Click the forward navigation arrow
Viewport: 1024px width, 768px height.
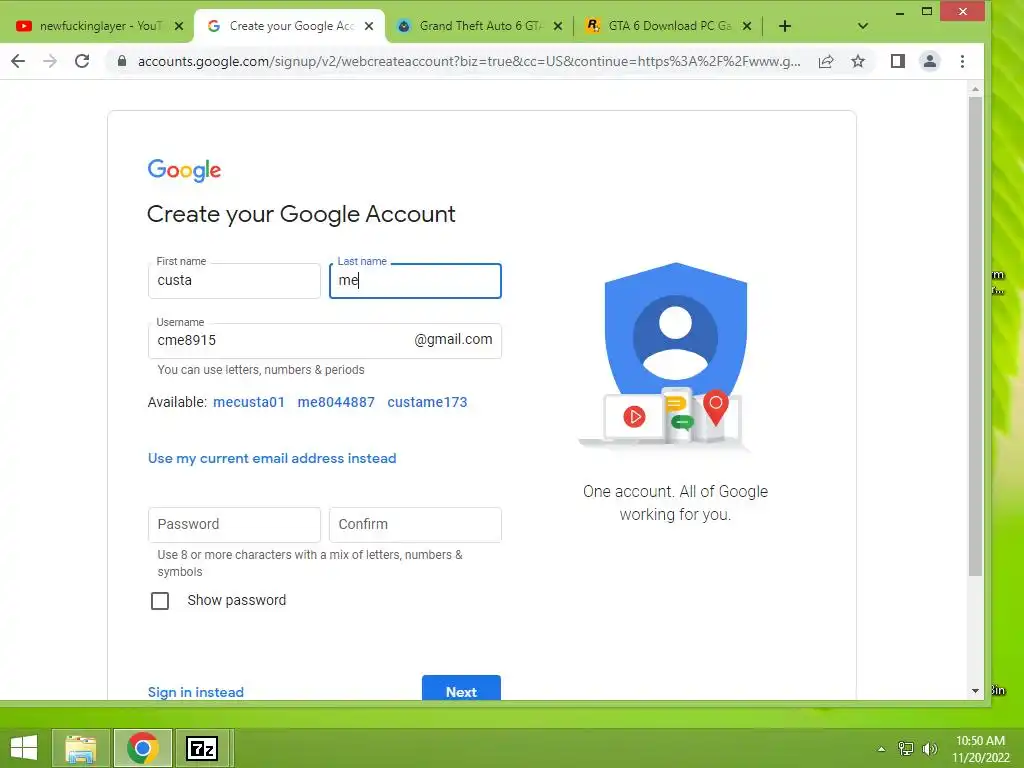pyautogui.click(x=50, y=61)
